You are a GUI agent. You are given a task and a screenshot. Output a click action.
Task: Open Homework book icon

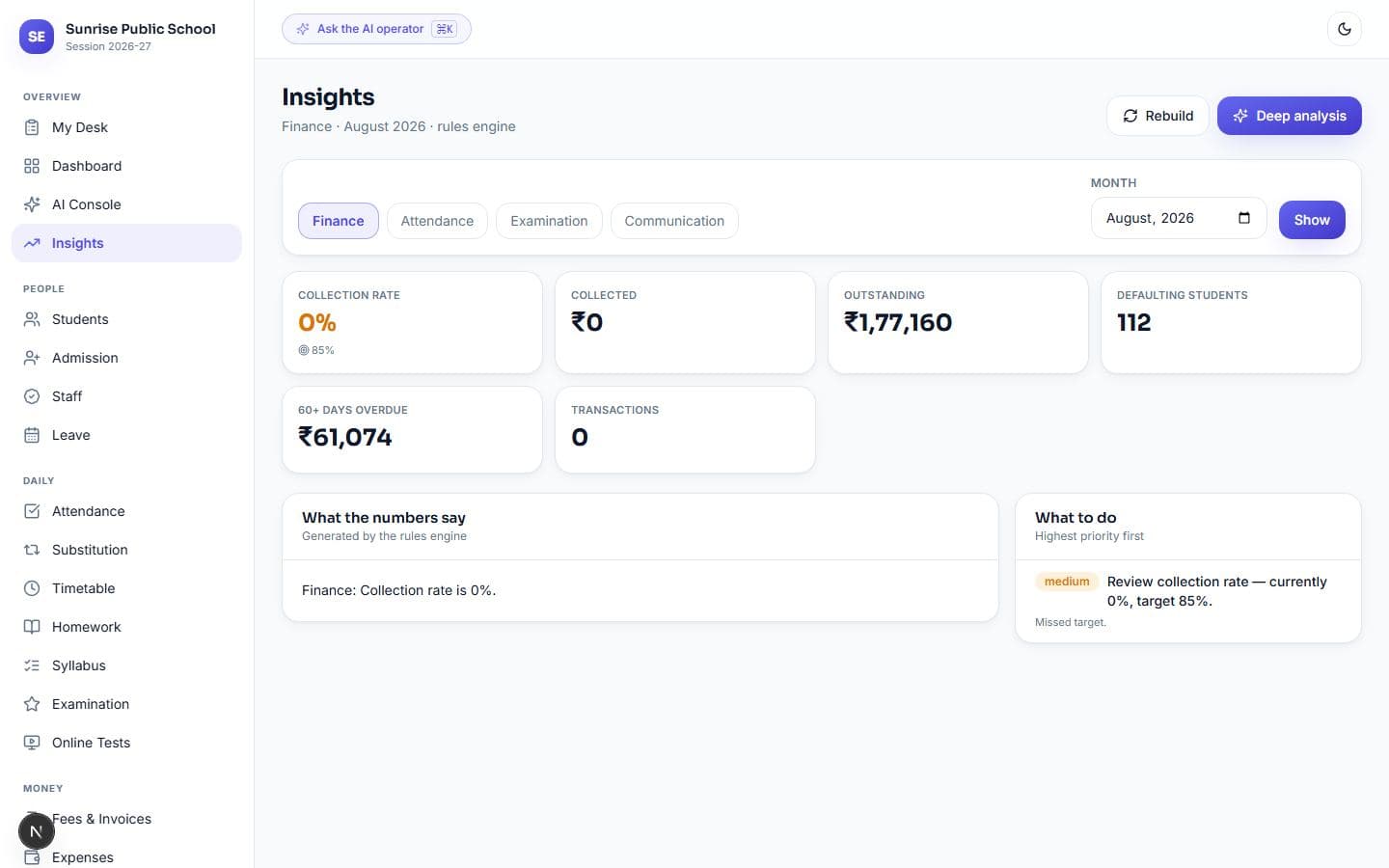(x=32, y=627)
